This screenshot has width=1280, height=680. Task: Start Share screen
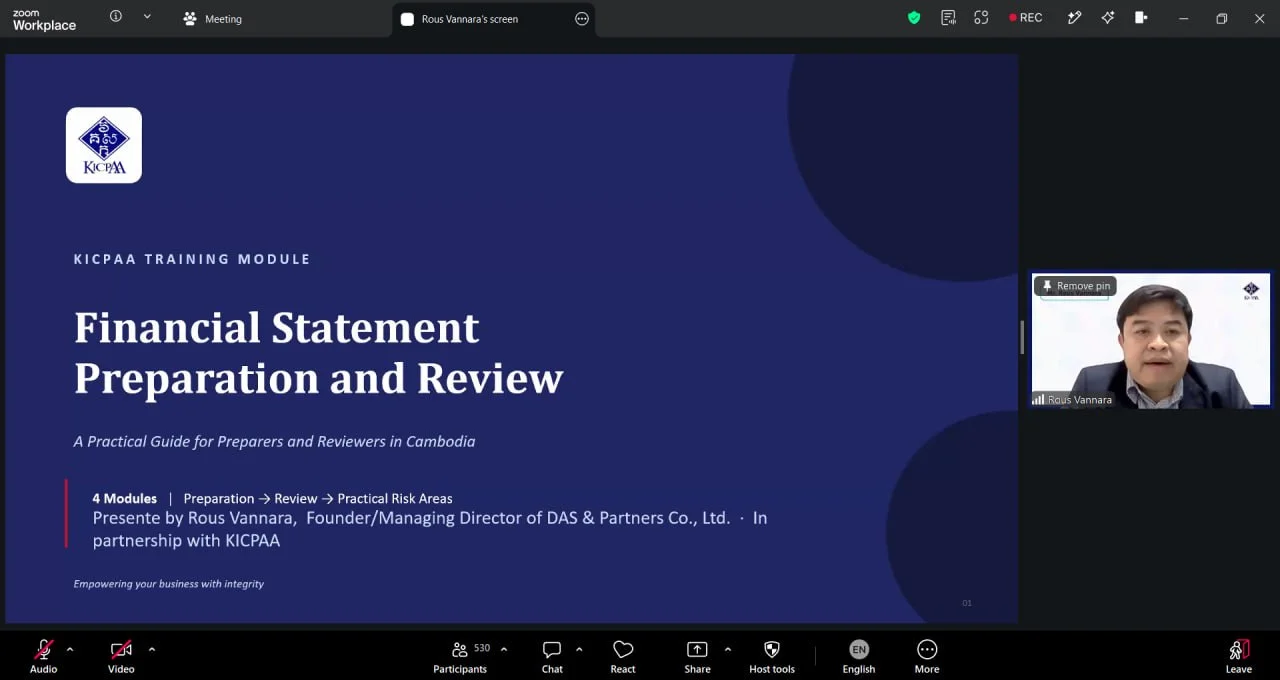pos(697,656)
